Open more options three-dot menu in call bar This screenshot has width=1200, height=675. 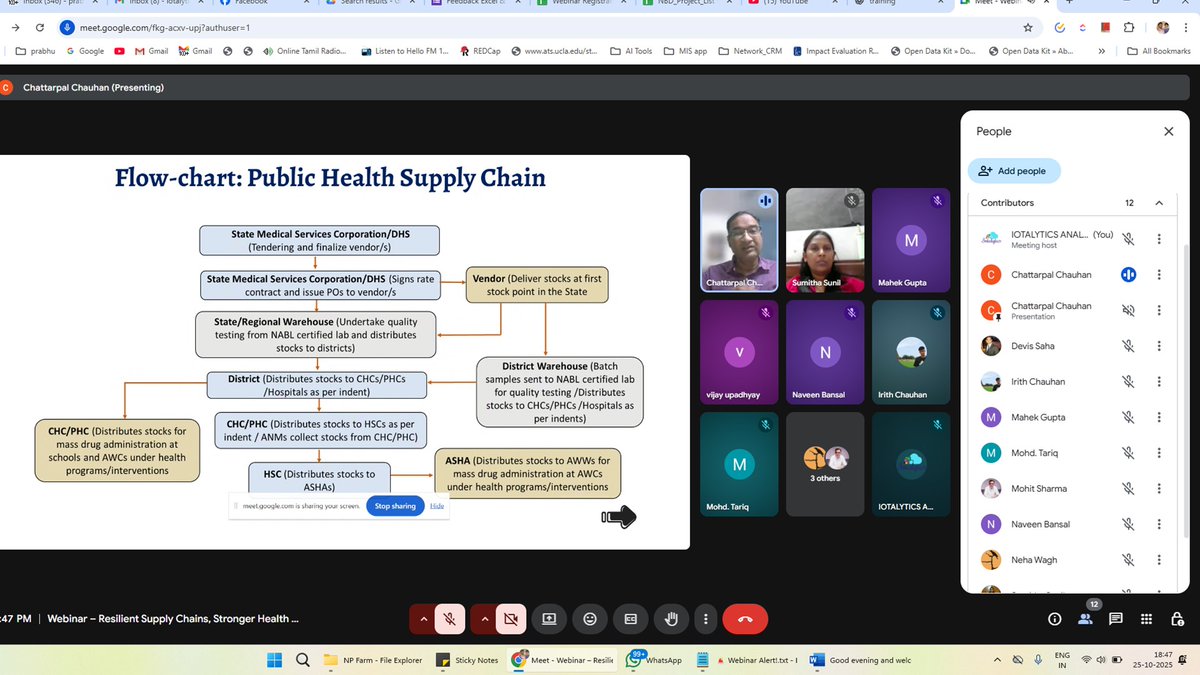[x=706, y=619]
